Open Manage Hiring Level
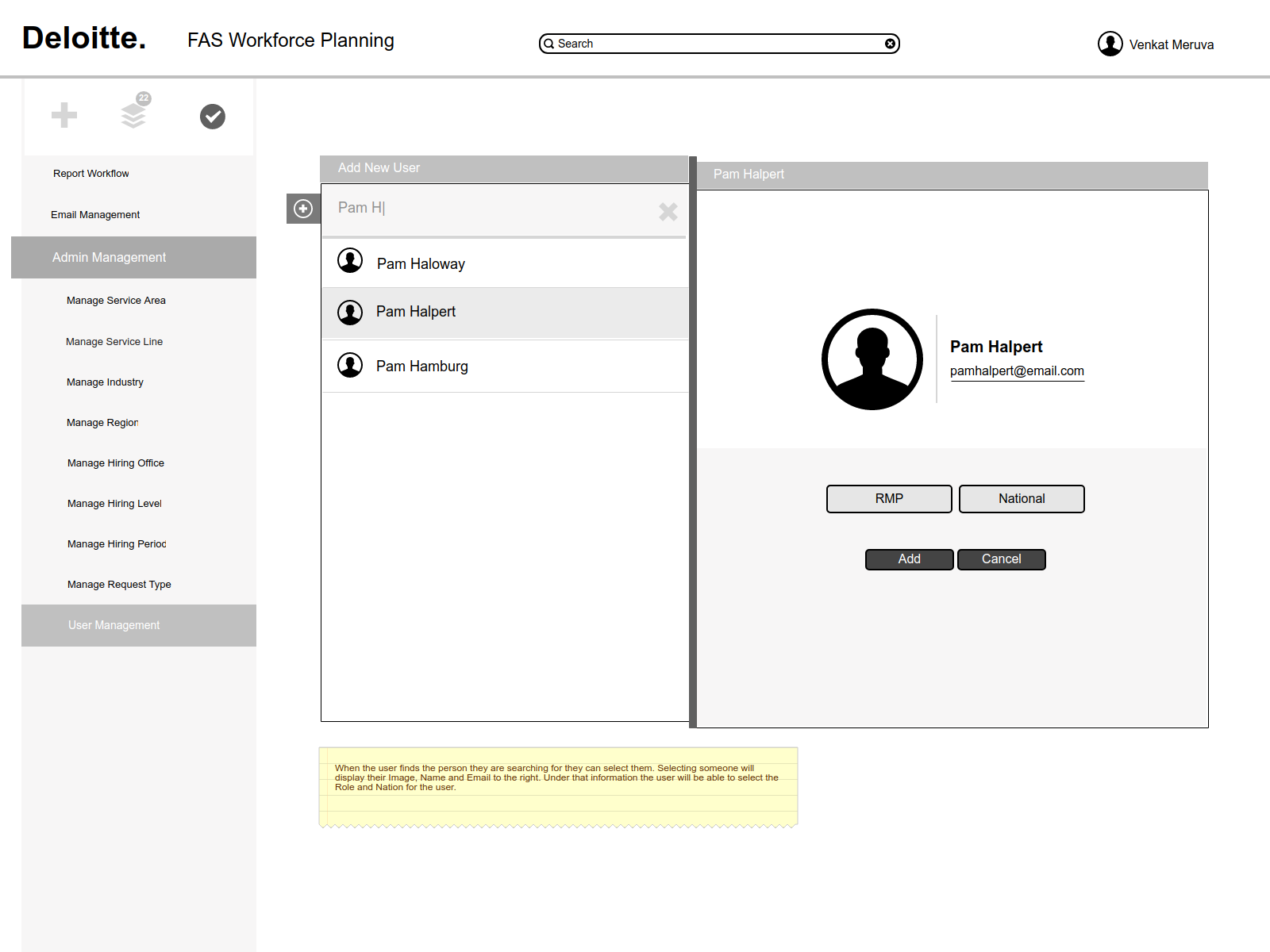 (114, 504)
